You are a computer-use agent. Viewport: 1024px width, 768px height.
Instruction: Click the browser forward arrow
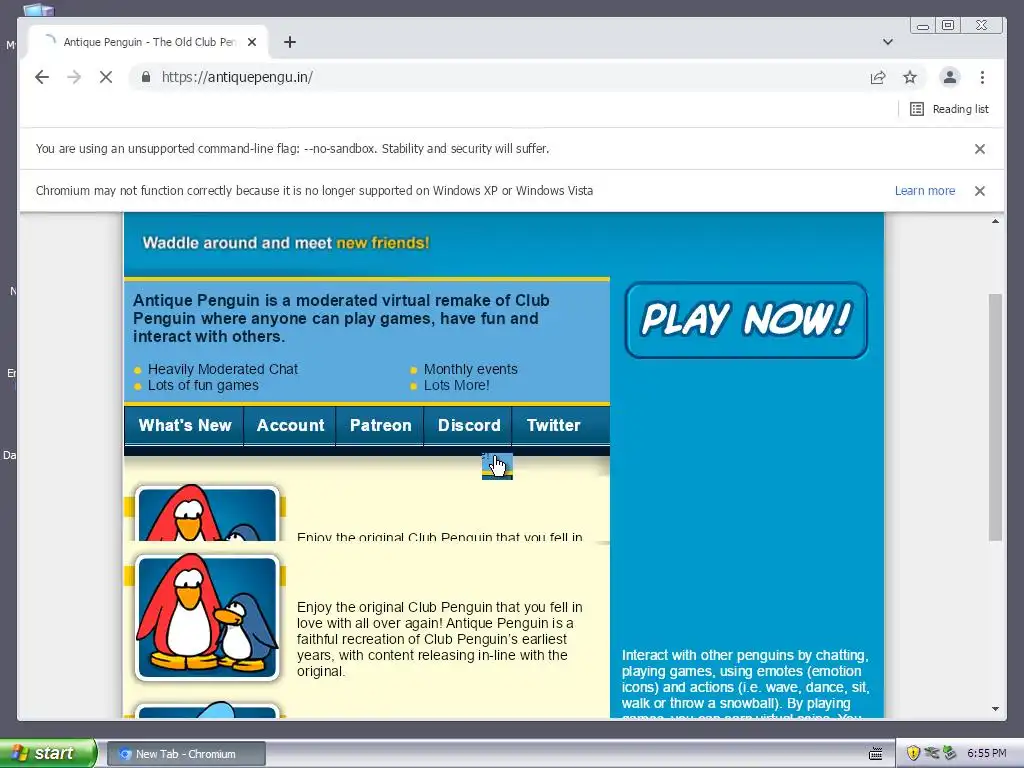click(x=74, y=77)
